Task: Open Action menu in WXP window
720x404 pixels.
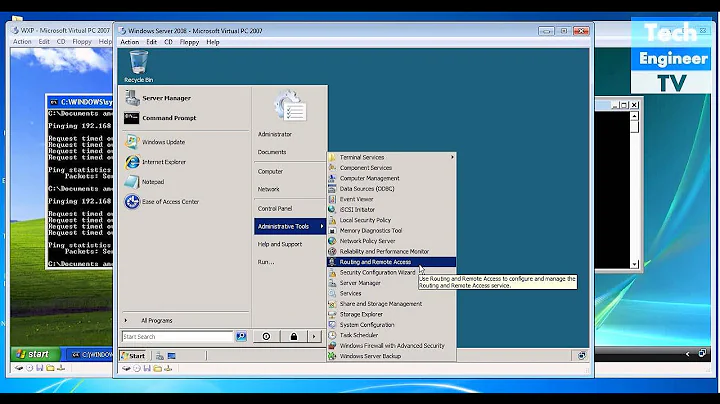Action: pos(22,41)
